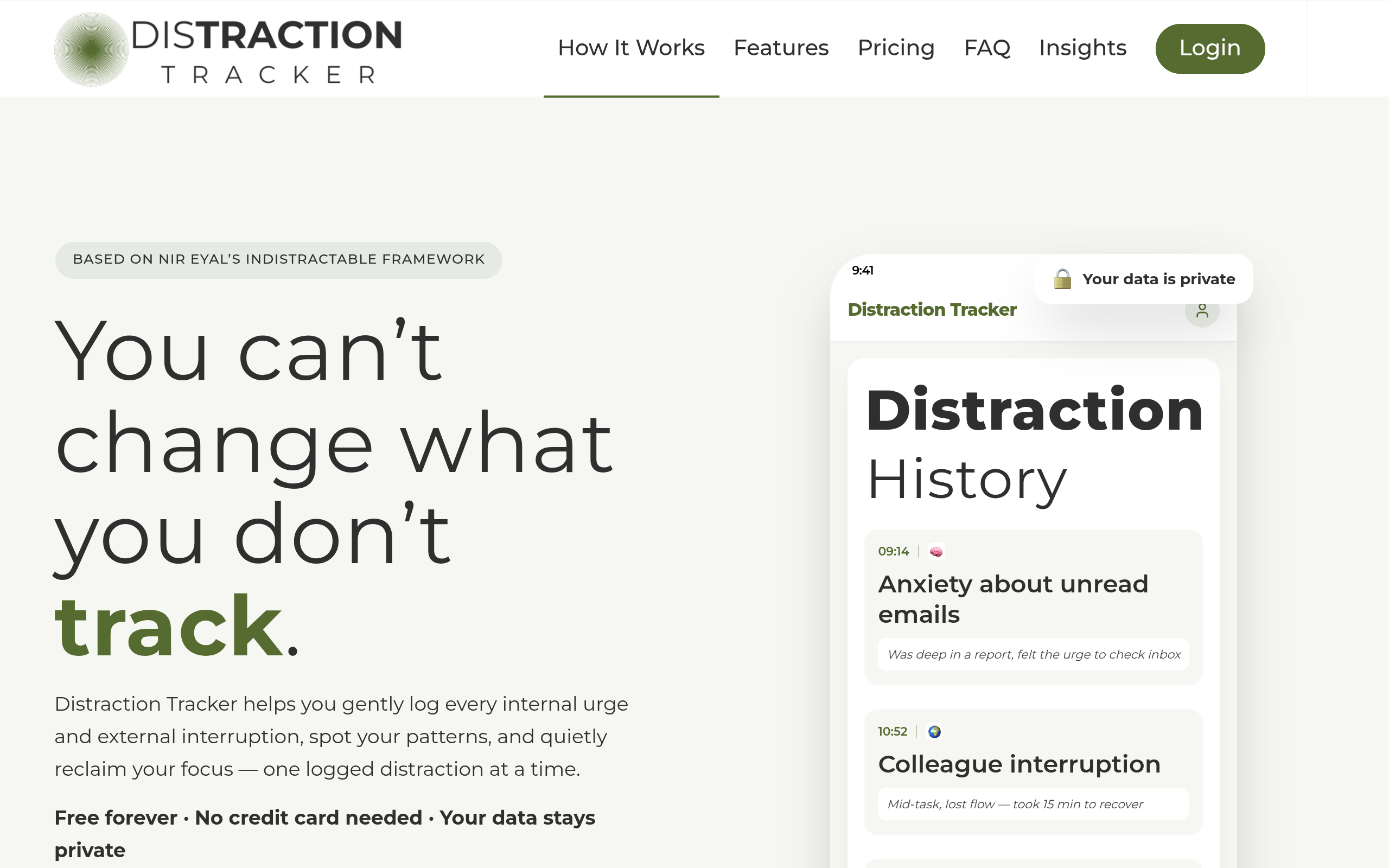The height and width of the screenshot is (868, 1389).
Task: Click the globe emoji on 10:52 entry
Action: coord(934,731)
